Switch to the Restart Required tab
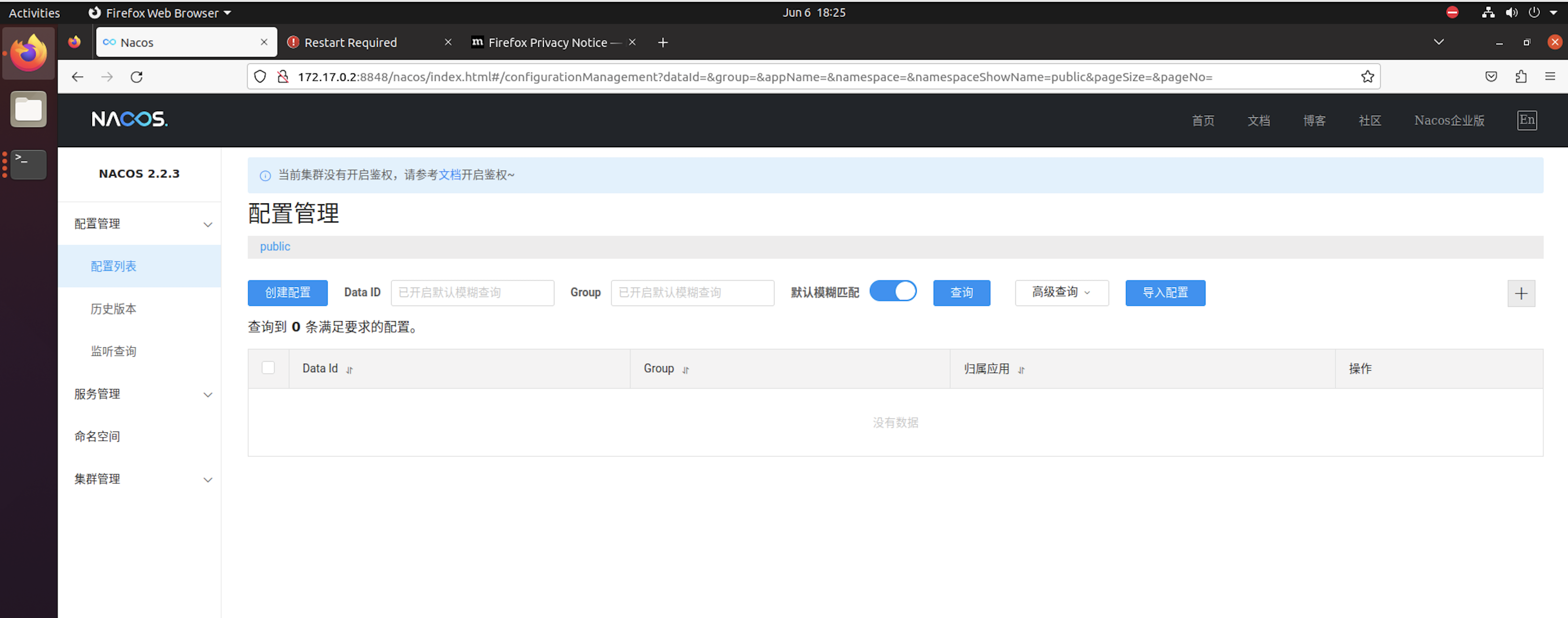Image resolution: width=1568 pixels, height=618 pixels. click(x=351, y=43)
